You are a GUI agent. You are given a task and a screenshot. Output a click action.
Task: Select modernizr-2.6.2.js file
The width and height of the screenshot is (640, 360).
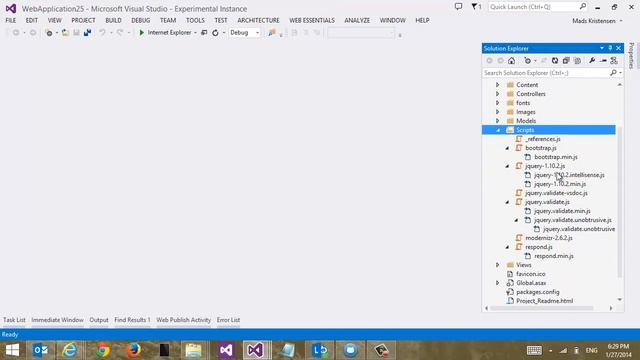pos(549,238)
